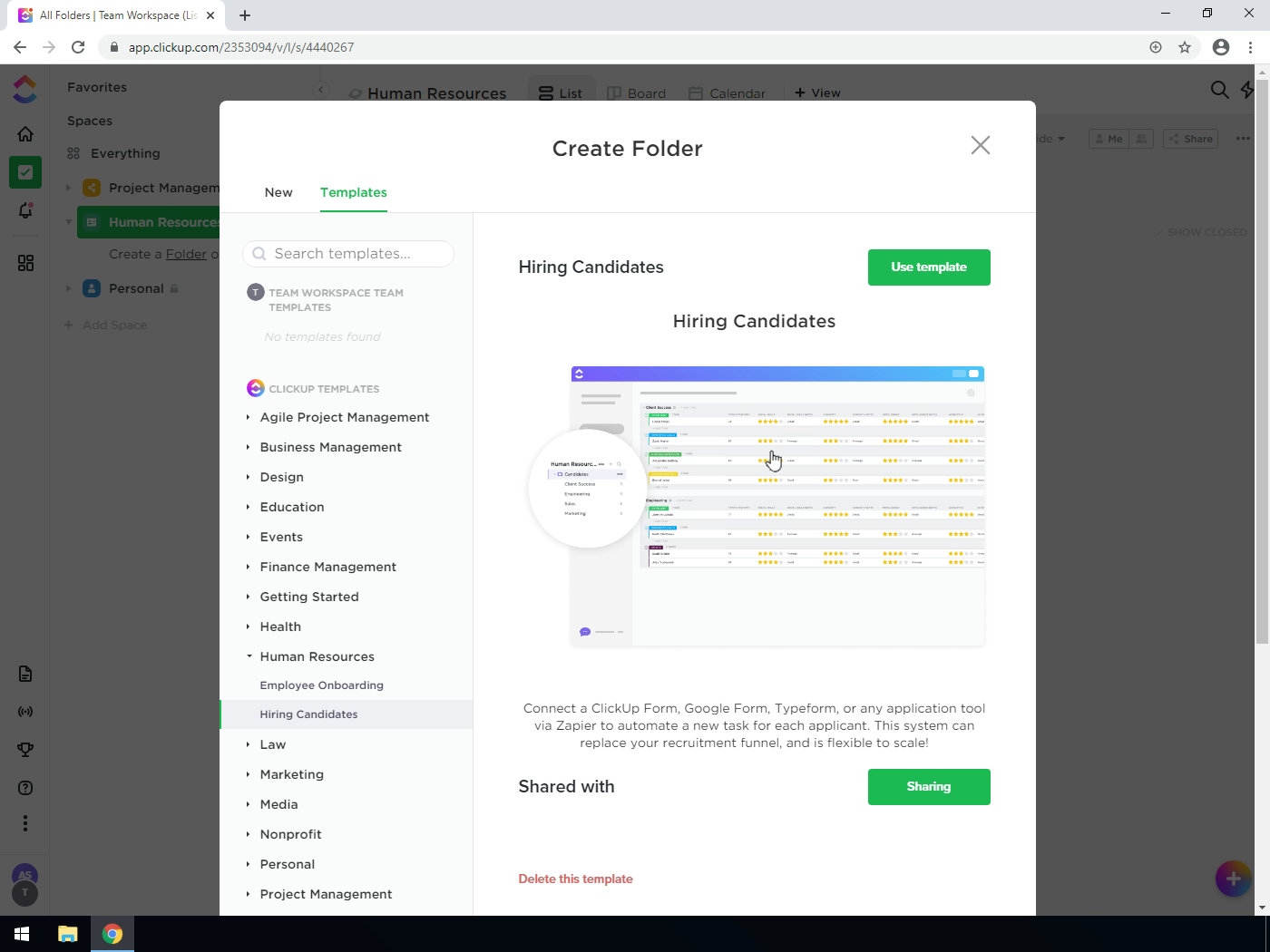Bookmark this page with the star

click(1185, 47)
